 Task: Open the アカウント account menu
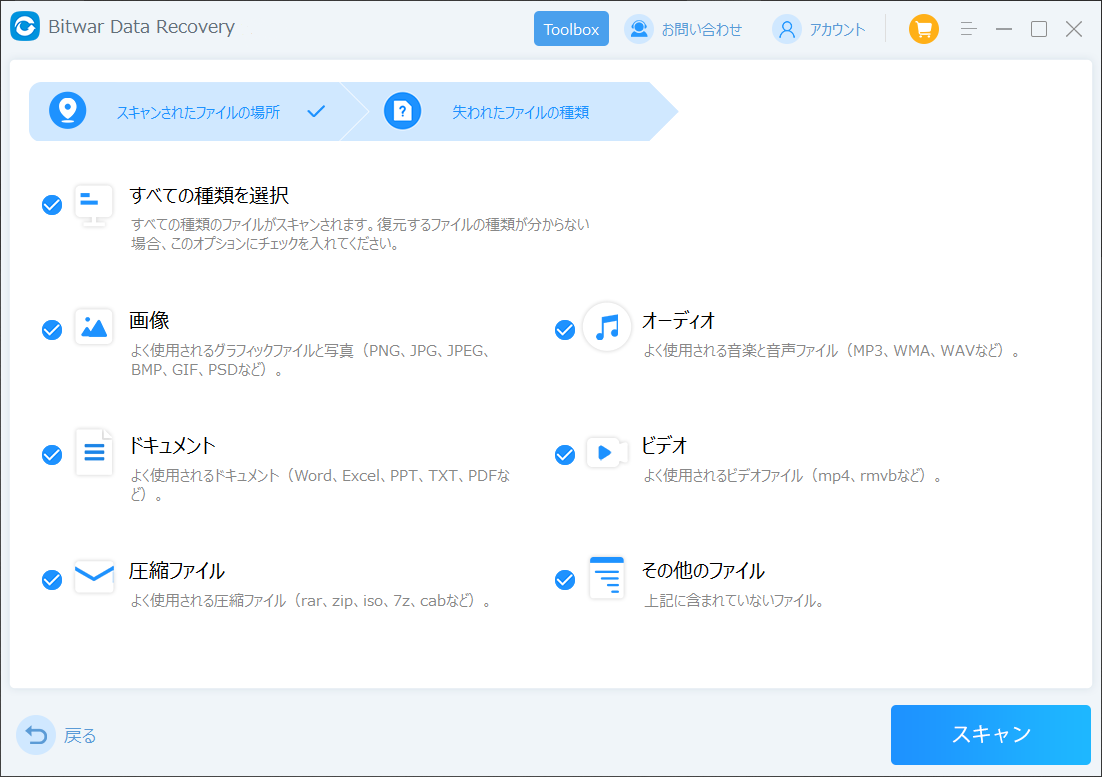tap(821, 29)
